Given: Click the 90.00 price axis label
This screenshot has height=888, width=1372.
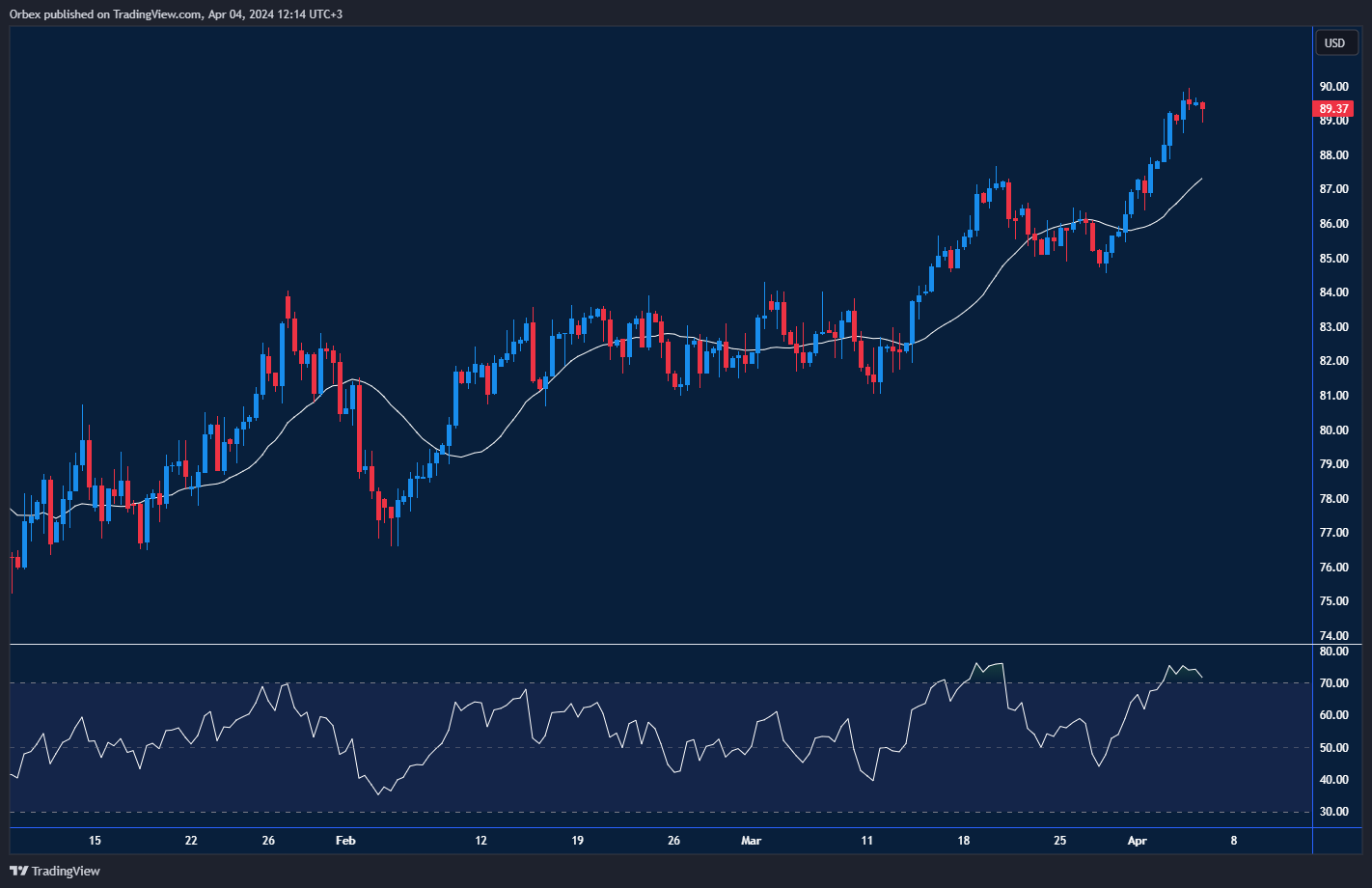Looking at the screenshot, I should click(x=1333, y=87).
